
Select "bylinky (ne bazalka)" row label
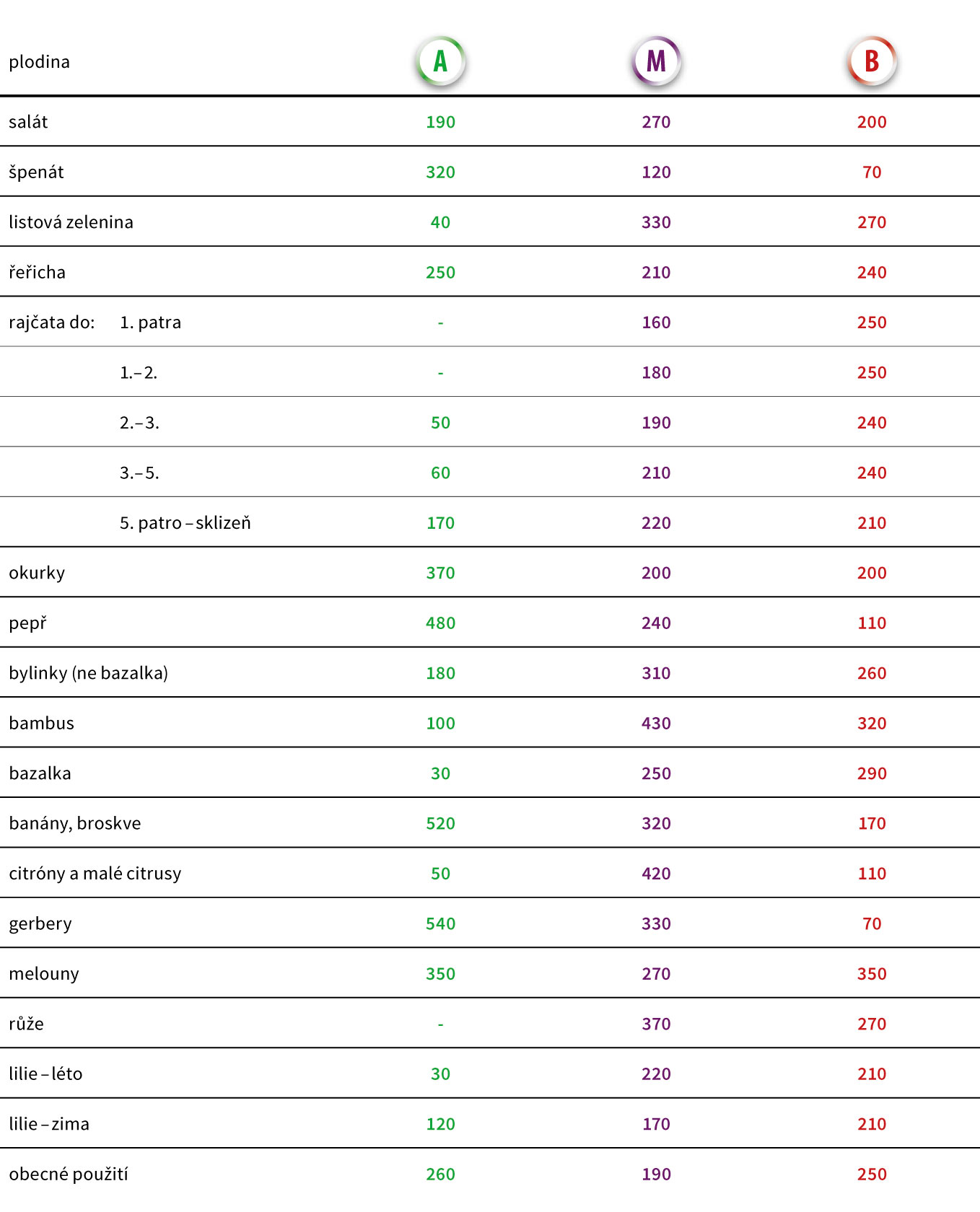88,673
